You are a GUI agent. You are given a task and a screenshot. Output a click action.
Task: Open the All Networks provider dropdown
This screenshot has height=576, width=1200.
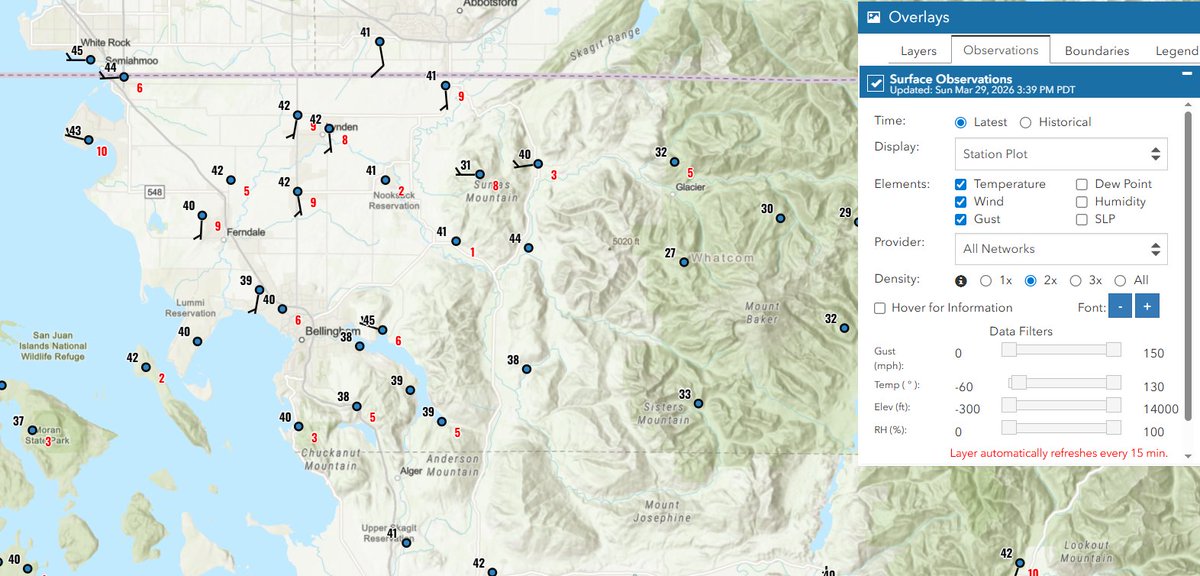point(1060,248)
